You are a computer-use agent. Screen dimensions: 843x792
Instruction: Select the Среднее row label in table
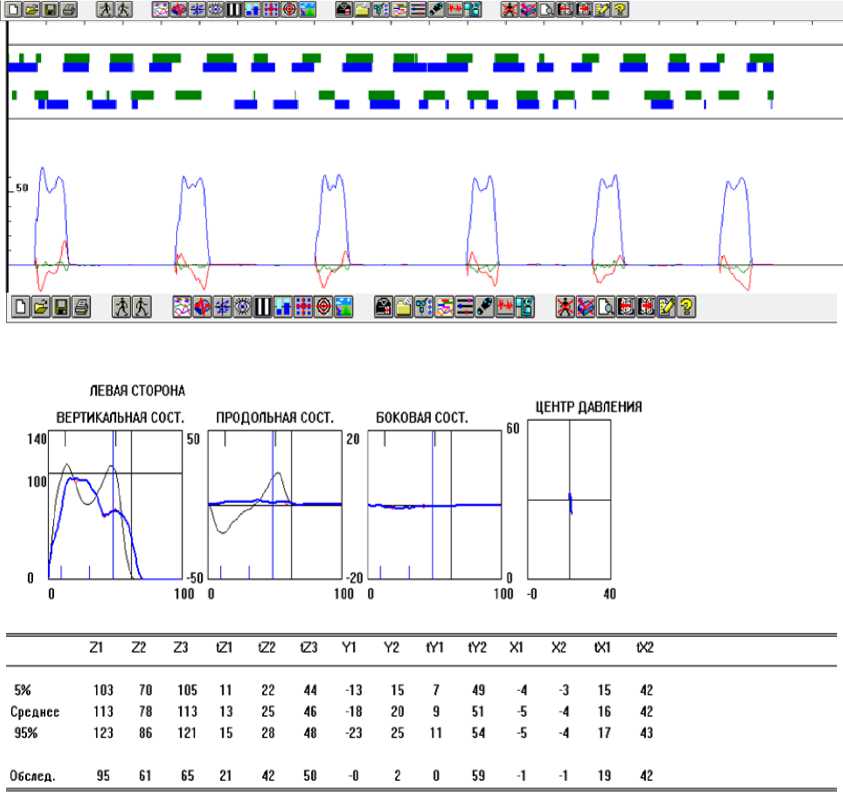click(36, 712)
